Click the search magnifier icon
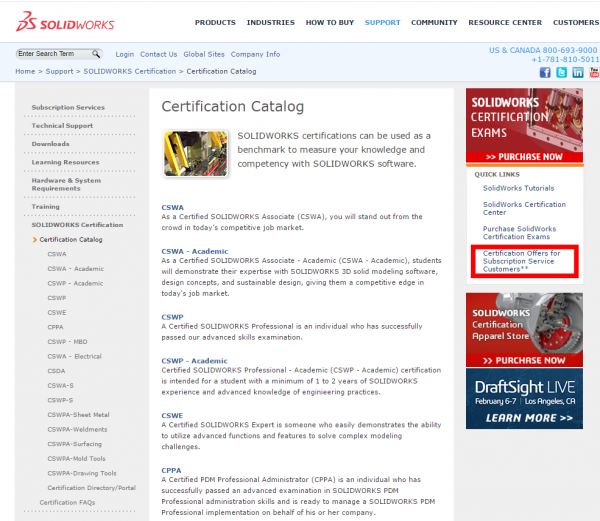Image resolution: width=600 pixels, height=521 pixels. (x=96, y=54)
